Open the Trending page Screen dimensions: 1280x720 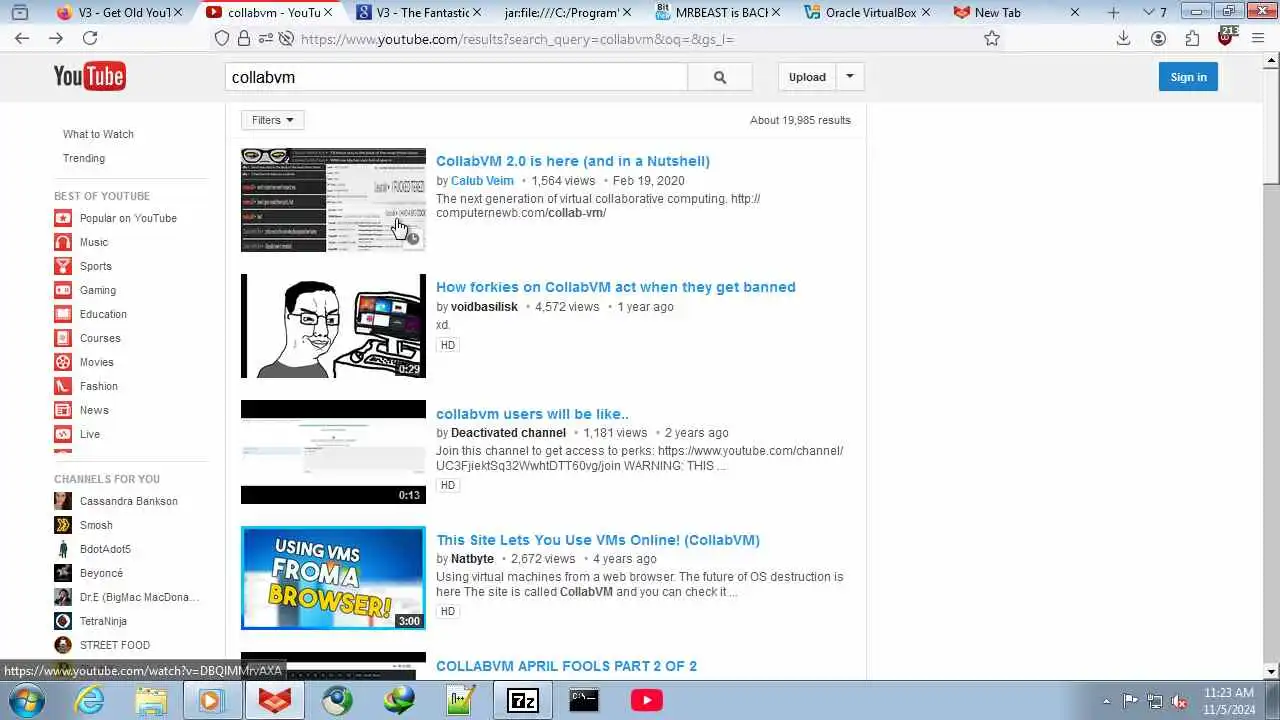(x=84, y=158)
